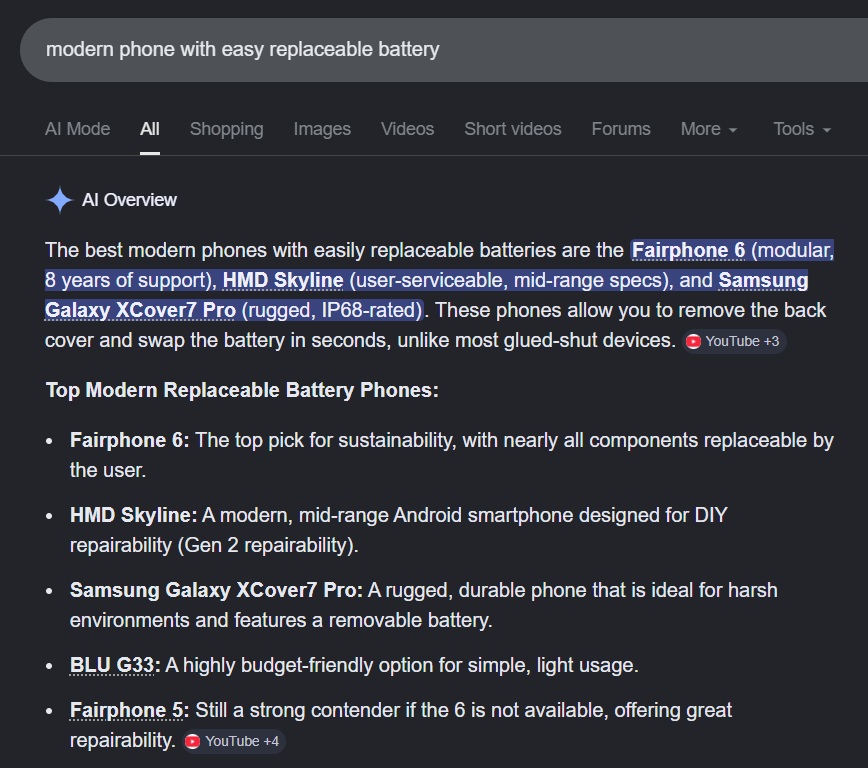868x768 pixels.
Task: Click the AI Overview heading label
Action: click(129, 200)
